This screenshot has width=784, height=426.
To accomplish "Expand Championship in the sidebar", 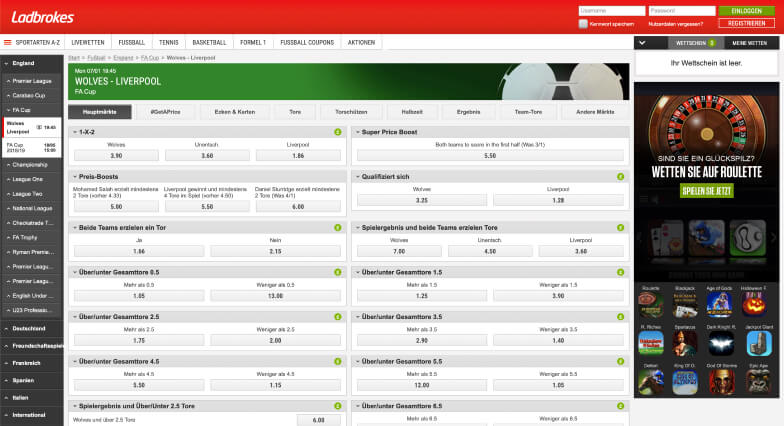I will [32, 164].
